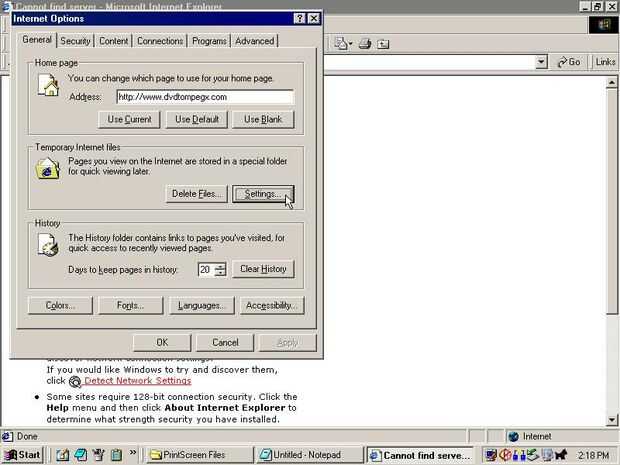This screenshot has width=620, height=465.
Task: Click the Cannot find server taskbar button
Action: (420, 456)
